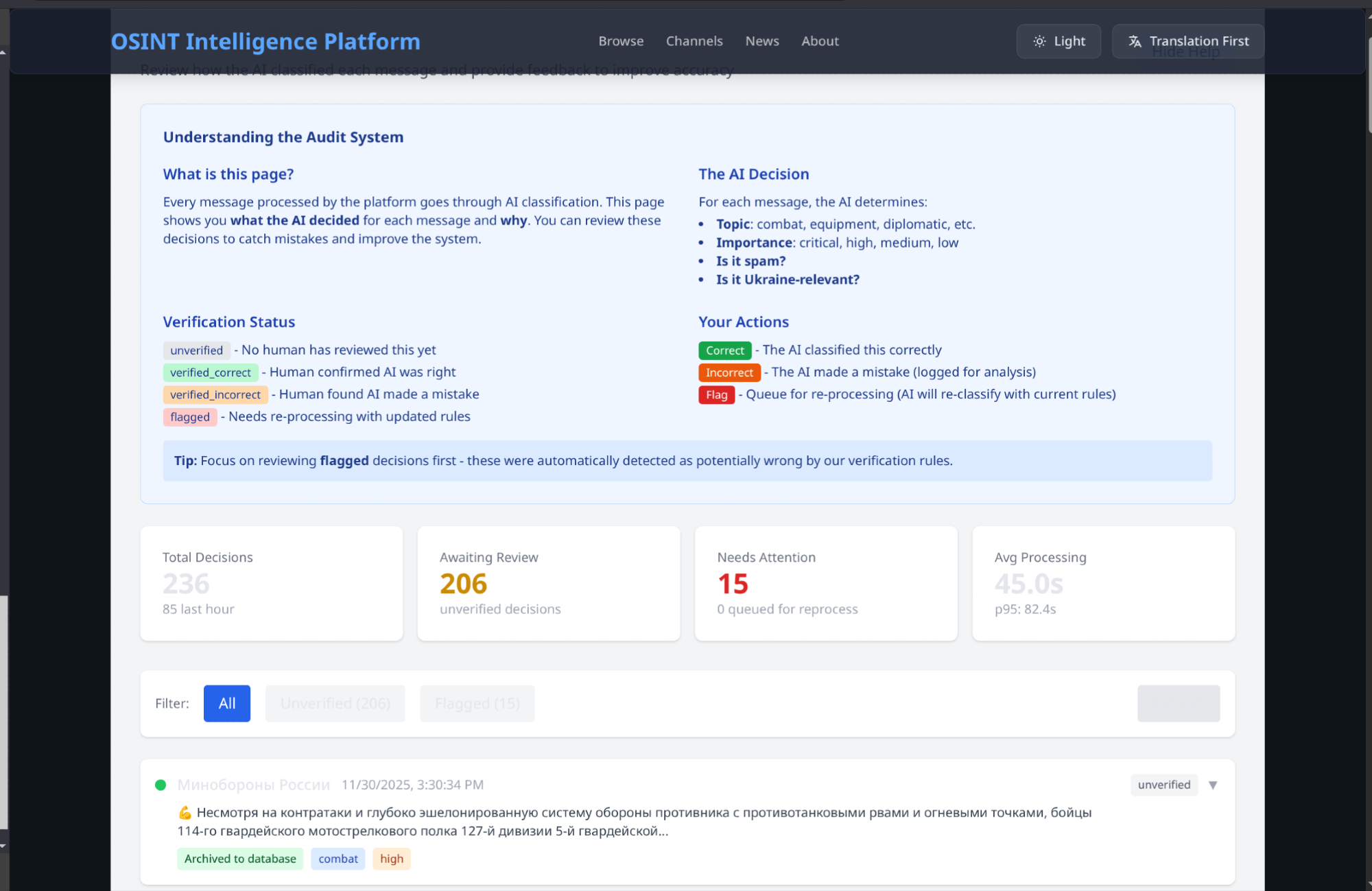Click the orange high importance tag

tap(391, 859)
